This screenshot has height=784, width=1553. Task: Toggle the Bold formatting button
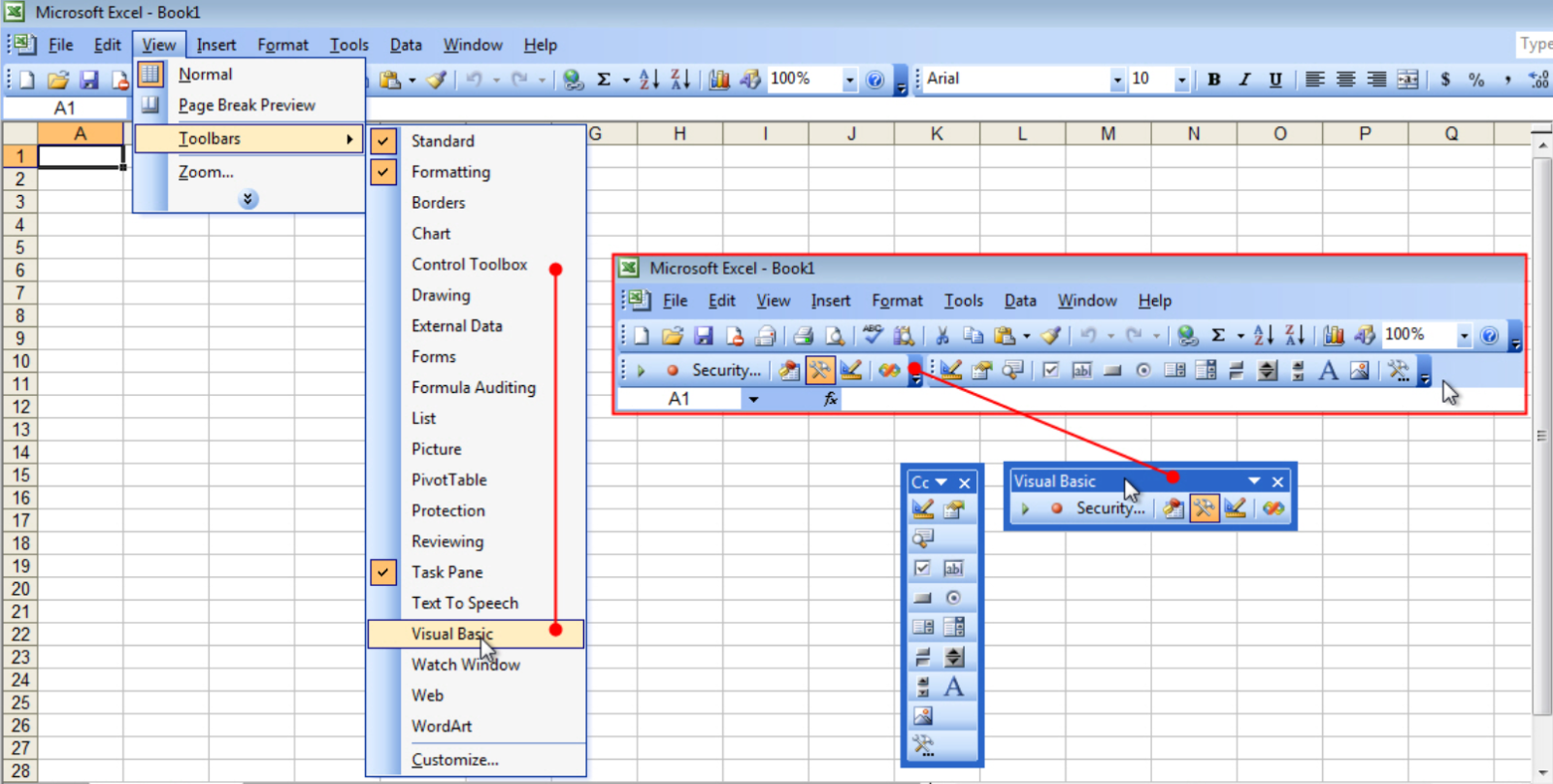pyautogui.click(x=1213, y=80)
